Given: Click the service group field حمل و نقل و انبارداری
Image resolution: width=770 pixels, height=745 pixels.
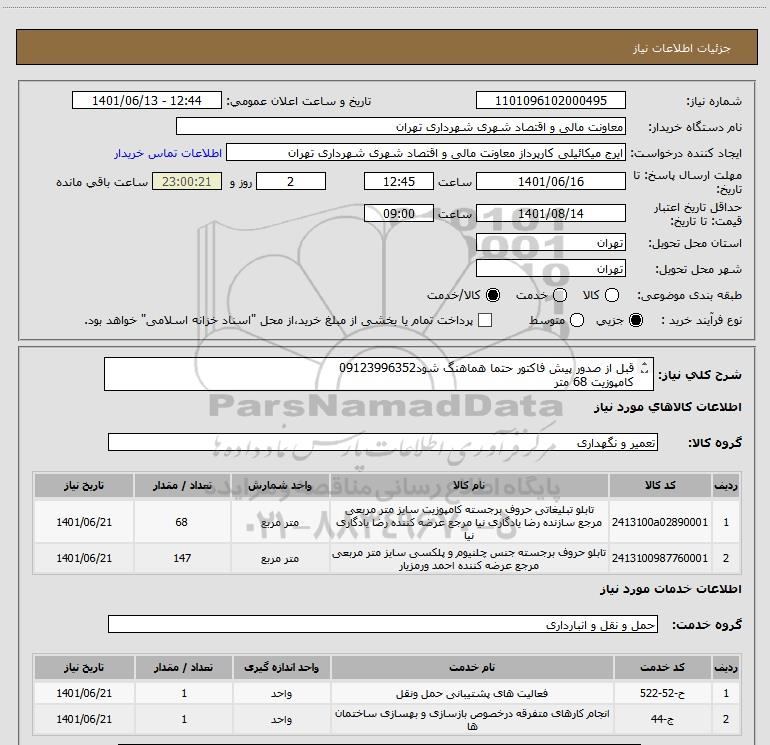Looking at the screenshot, I should (x=383, y=624).
